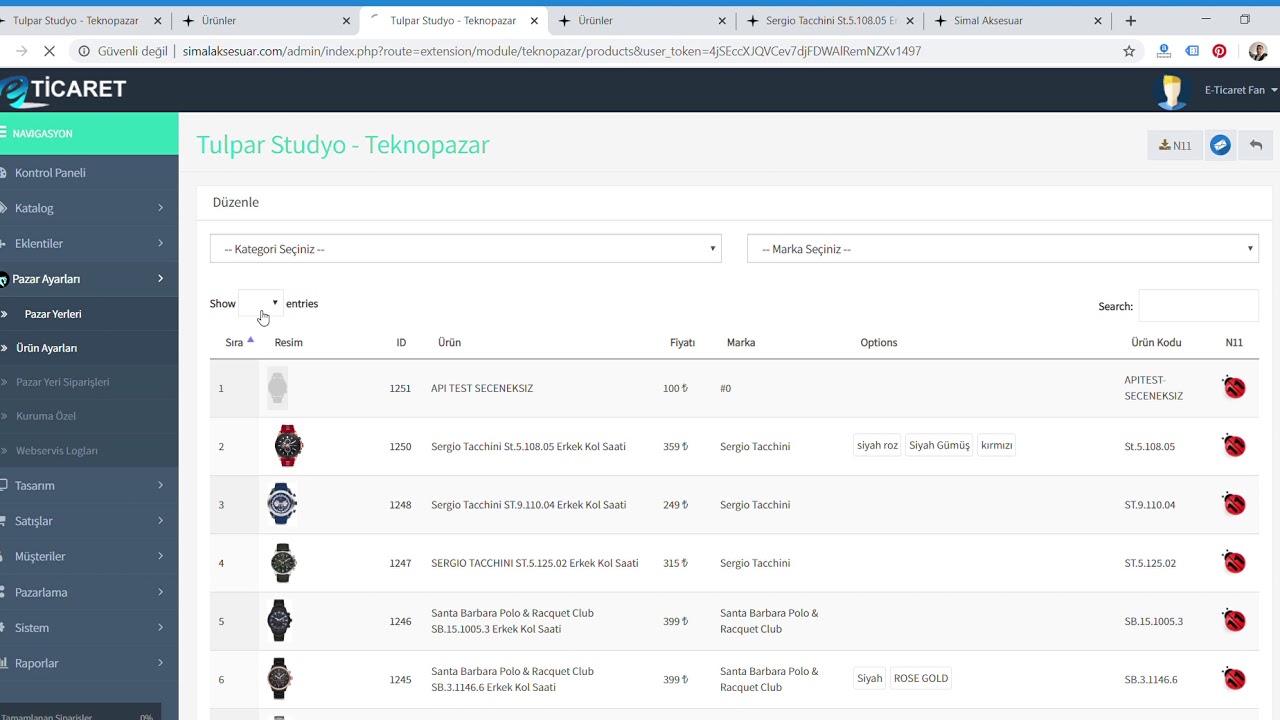Image resolution: width=1280 pixels, height=720 pixels.
Task: Sort by Ürün Kodu column header
Action: click(x=1156, y=342)
